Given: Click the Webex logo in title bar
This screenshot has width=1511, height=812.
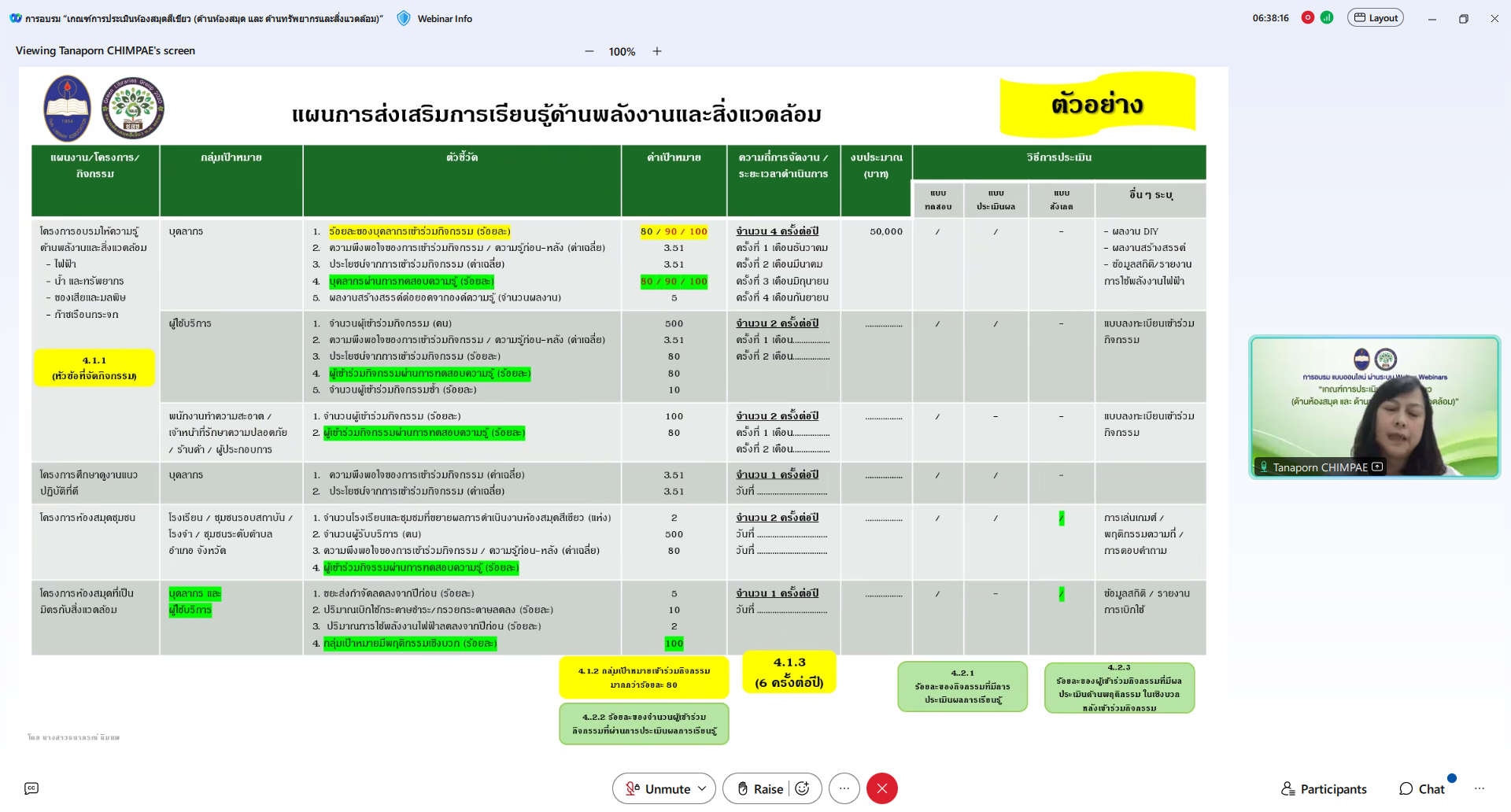Looking at the screenshot, I should 15,18.
